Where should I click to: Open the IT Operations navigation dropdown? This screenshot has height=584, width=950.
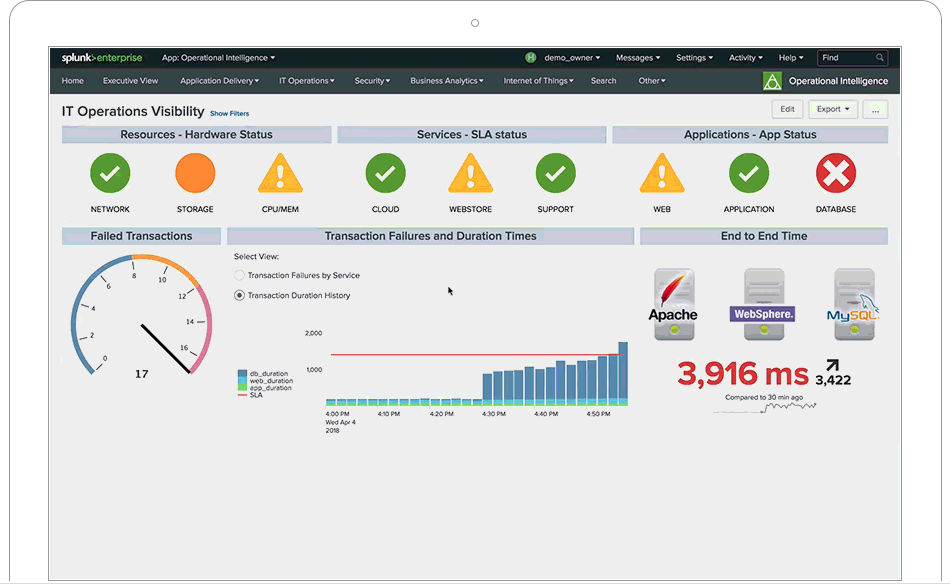pos(304,81)
